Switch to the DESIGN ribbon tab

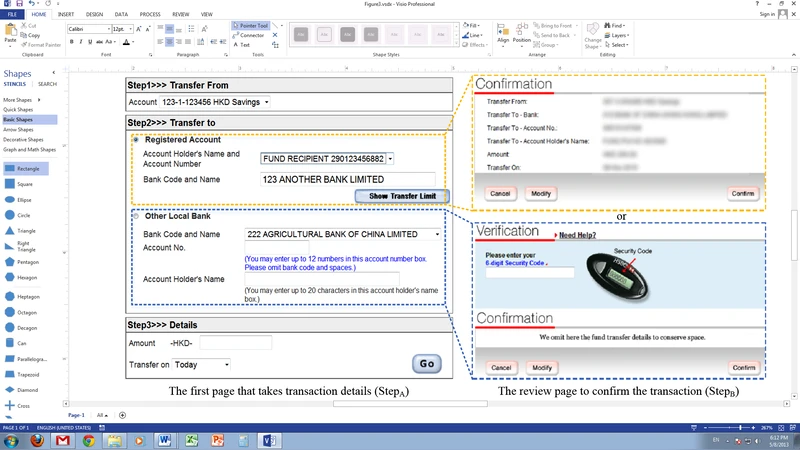click(x=93, y=15)
